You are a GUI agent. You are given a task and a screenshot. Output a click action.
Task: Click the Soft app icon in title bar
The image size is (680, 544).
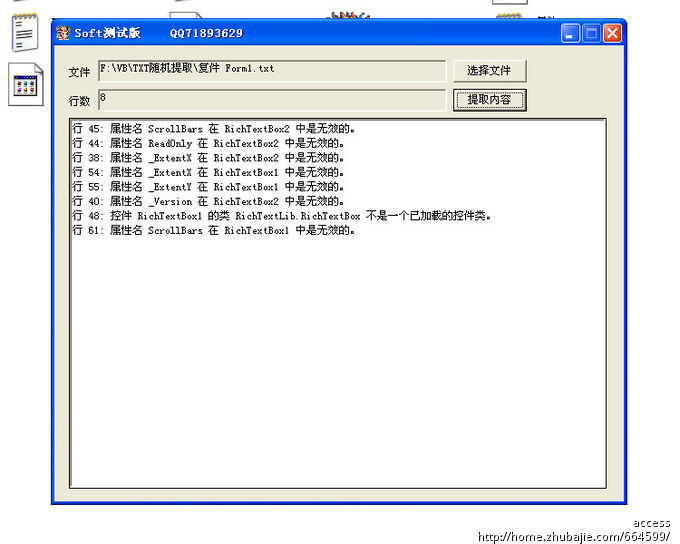63,33
